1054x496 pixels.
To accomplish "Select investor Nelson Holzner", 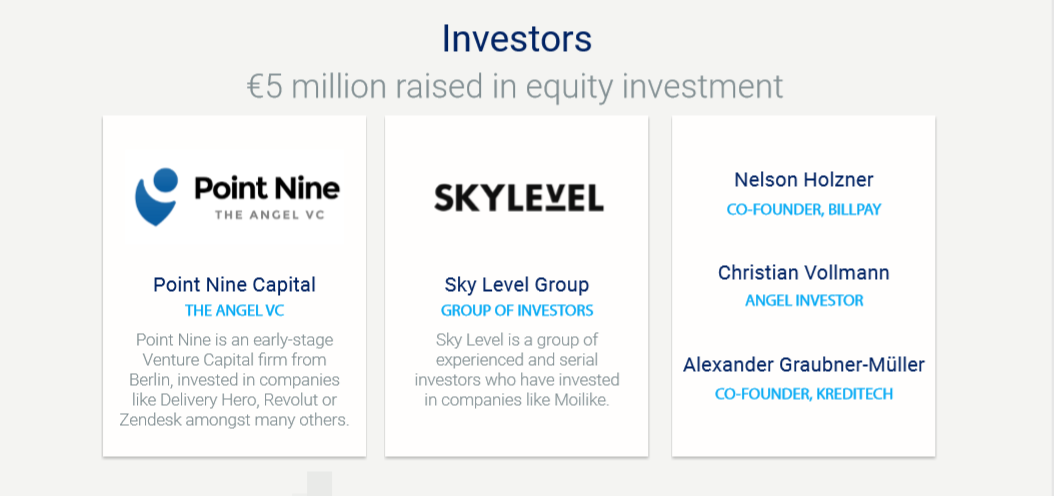I will [x=803, y=180].
